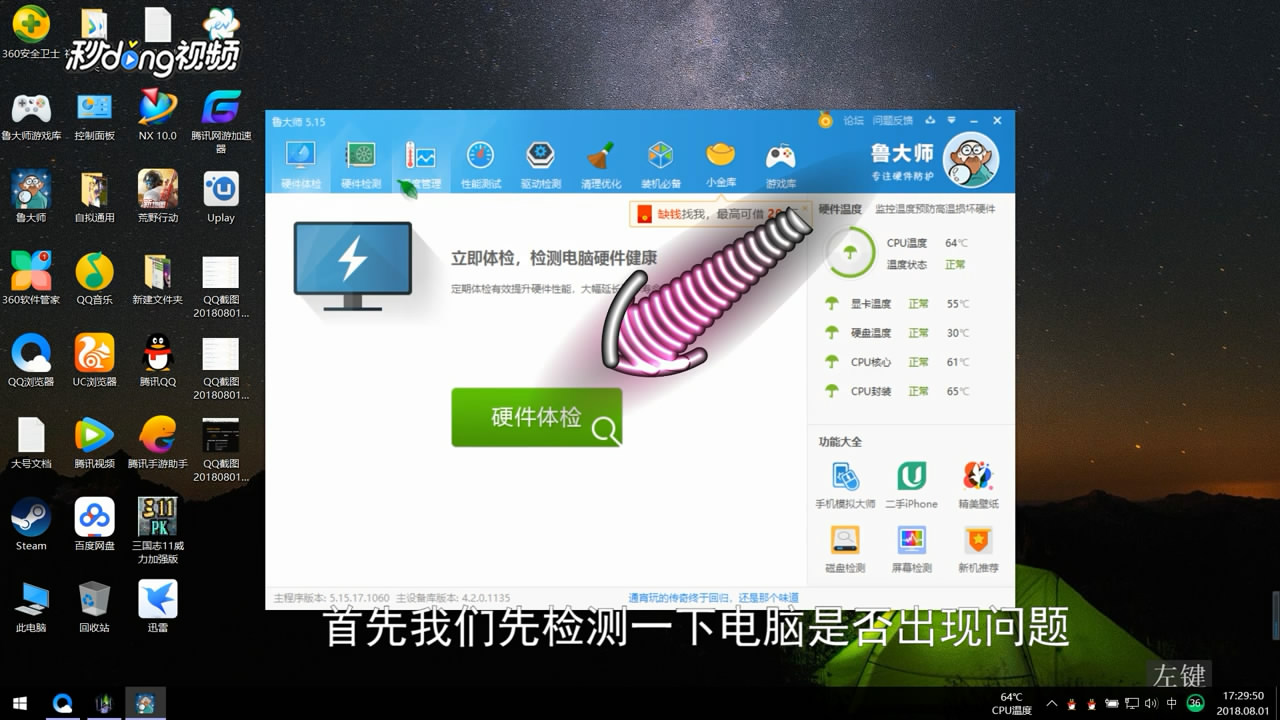Launch the 磁盘检测 disk check tool

[x=845, y=549]
